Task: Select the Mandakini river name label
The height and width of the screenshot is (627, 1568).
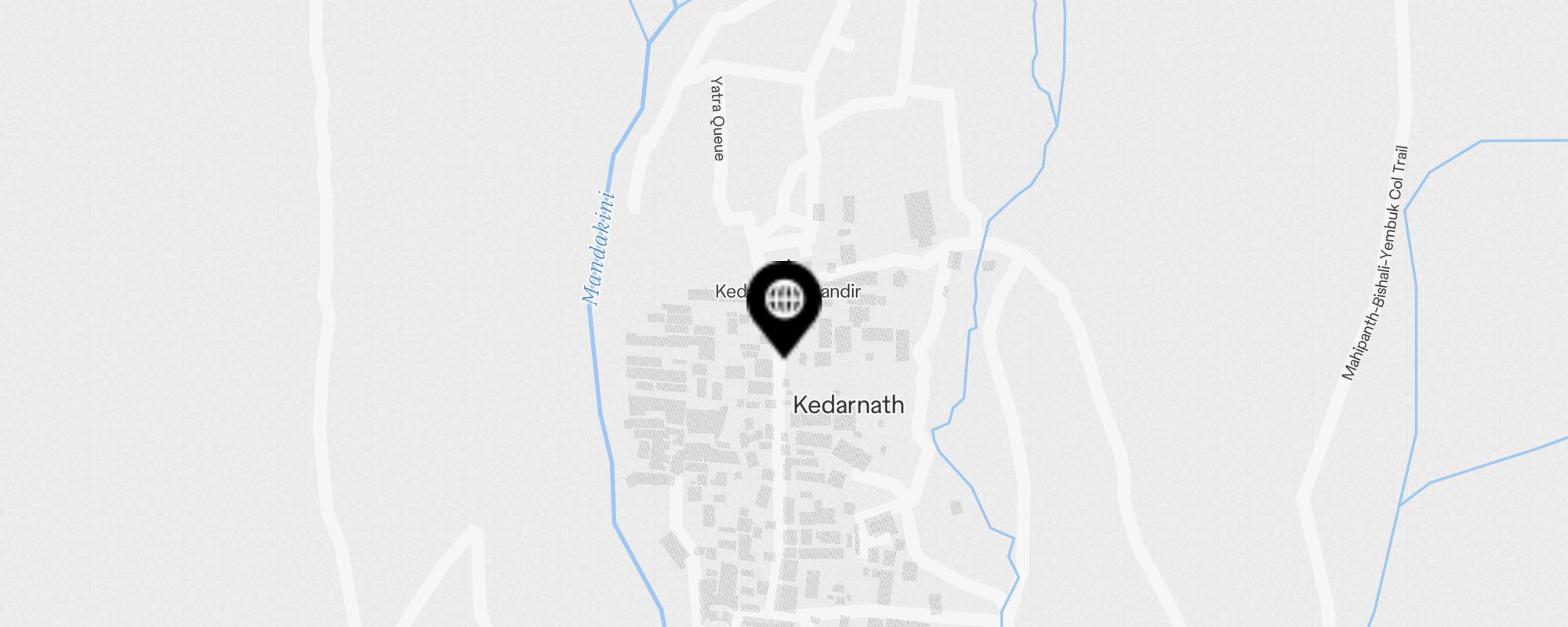Action: [599, 248]
